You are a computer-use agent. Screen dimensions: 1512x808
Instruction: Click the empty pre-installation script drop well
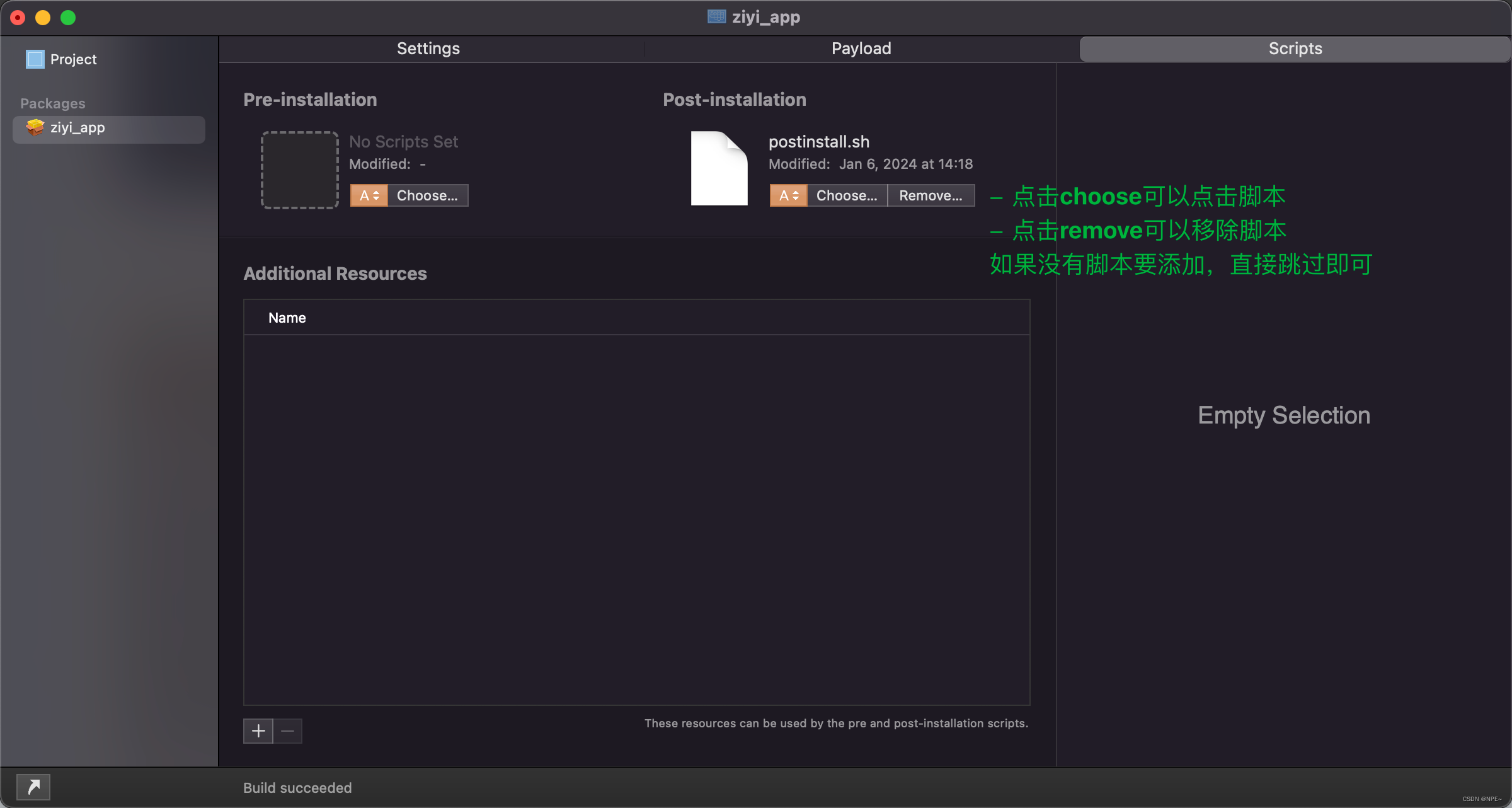(x=300, y=170)
